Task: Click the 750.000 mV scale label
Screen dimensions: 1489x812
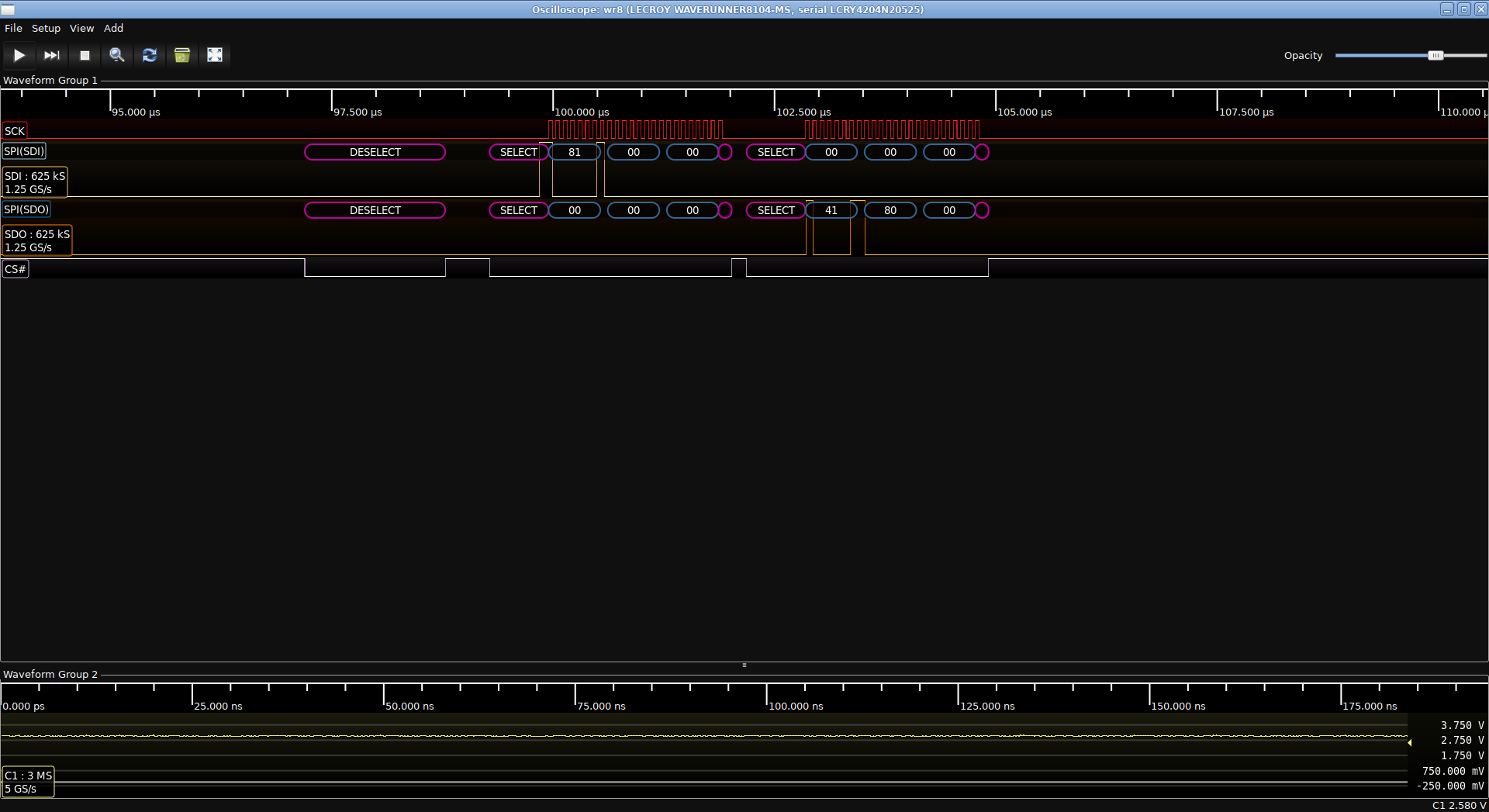Action: point(1453,771)
